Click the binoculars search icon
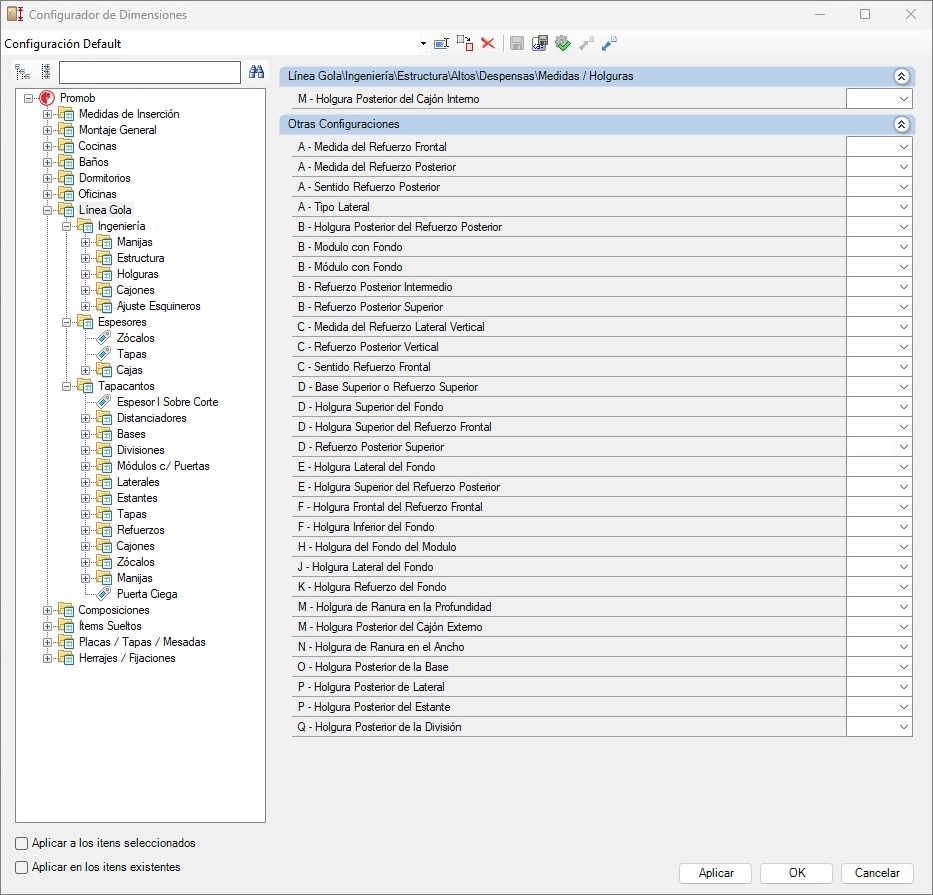Image resolution: width=933 pixels, height=895 pixels. (x=256, y=72)
